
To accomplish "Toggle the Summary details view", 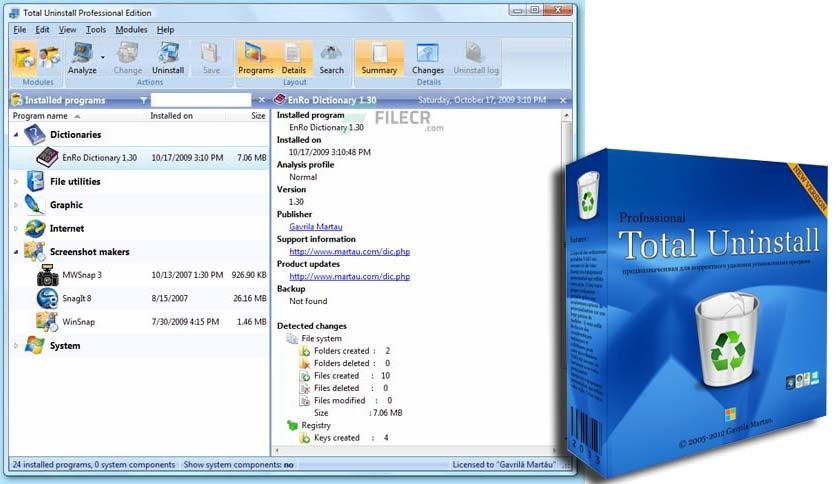I will (379, 58).
